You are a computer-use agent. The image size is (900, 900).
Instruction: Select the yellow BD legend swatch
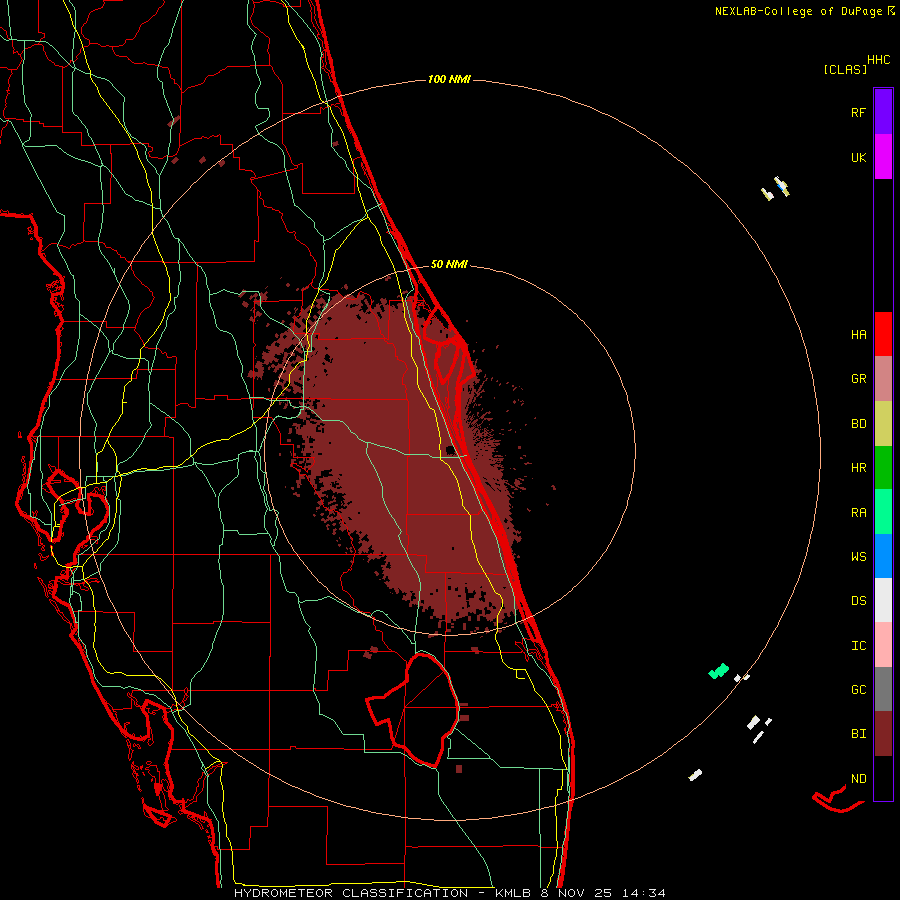pyautogui.click(x=883, y=423)
